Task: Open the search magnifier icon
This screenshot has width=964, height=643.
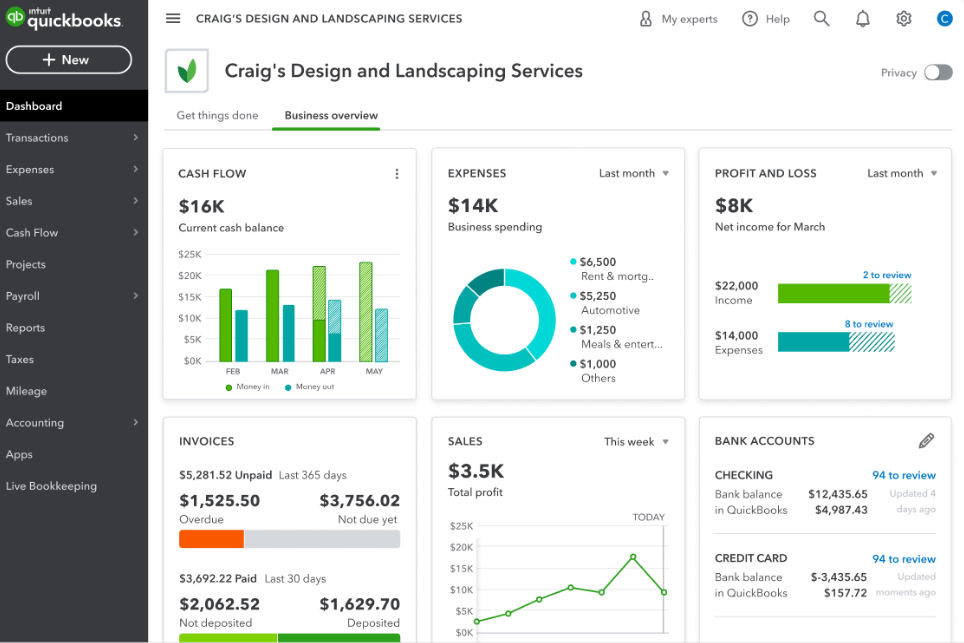Action: coord(821,19)
